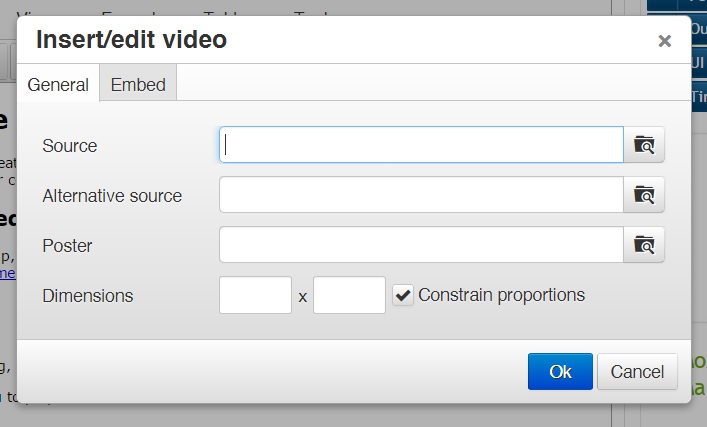Screen dimensions: 707x427
Task: Focus the Source text field
Action: pyautogui.click(x=421, y=145)
